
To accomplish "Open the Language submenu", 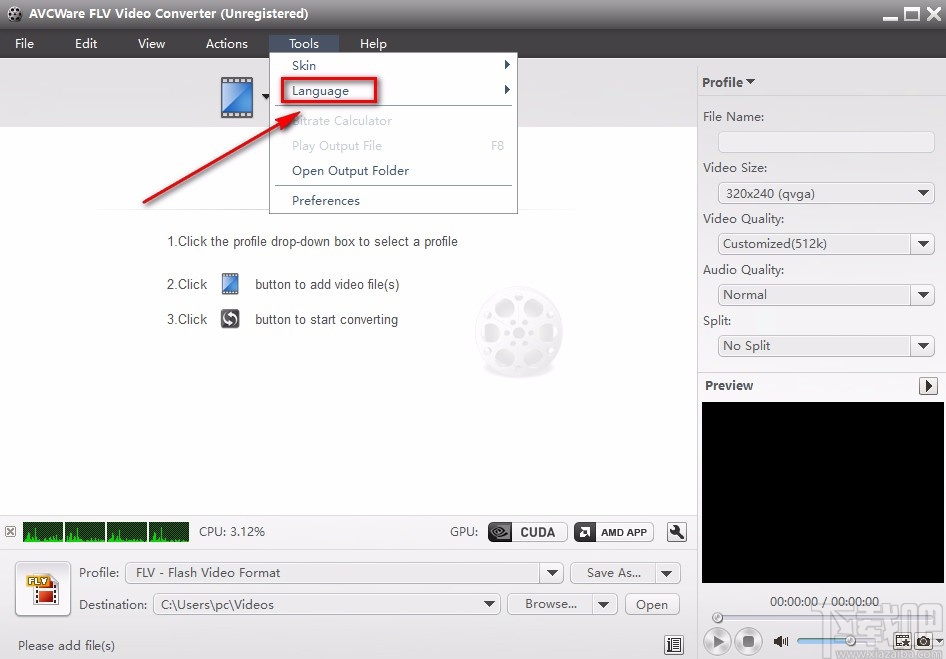I will pyautogui.click(x=393, y=91).
